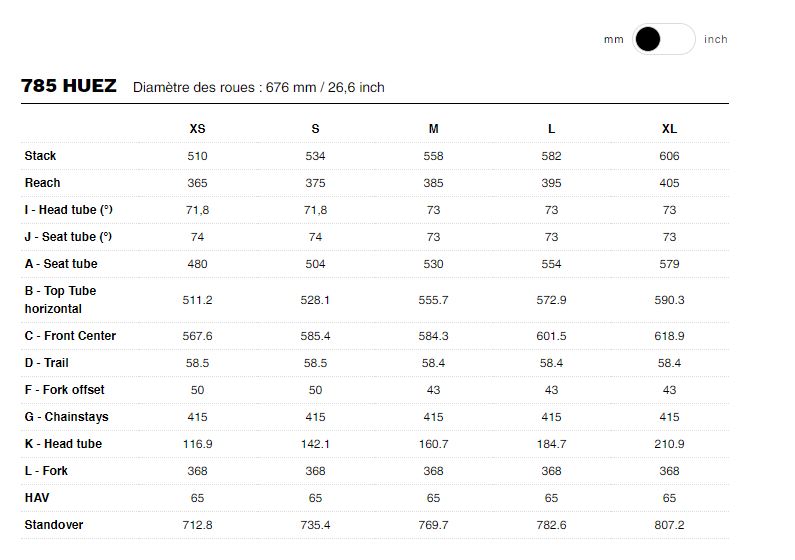Click the Stack row label
Viewport: 795px width, 560px height.
tap(40, 156)
